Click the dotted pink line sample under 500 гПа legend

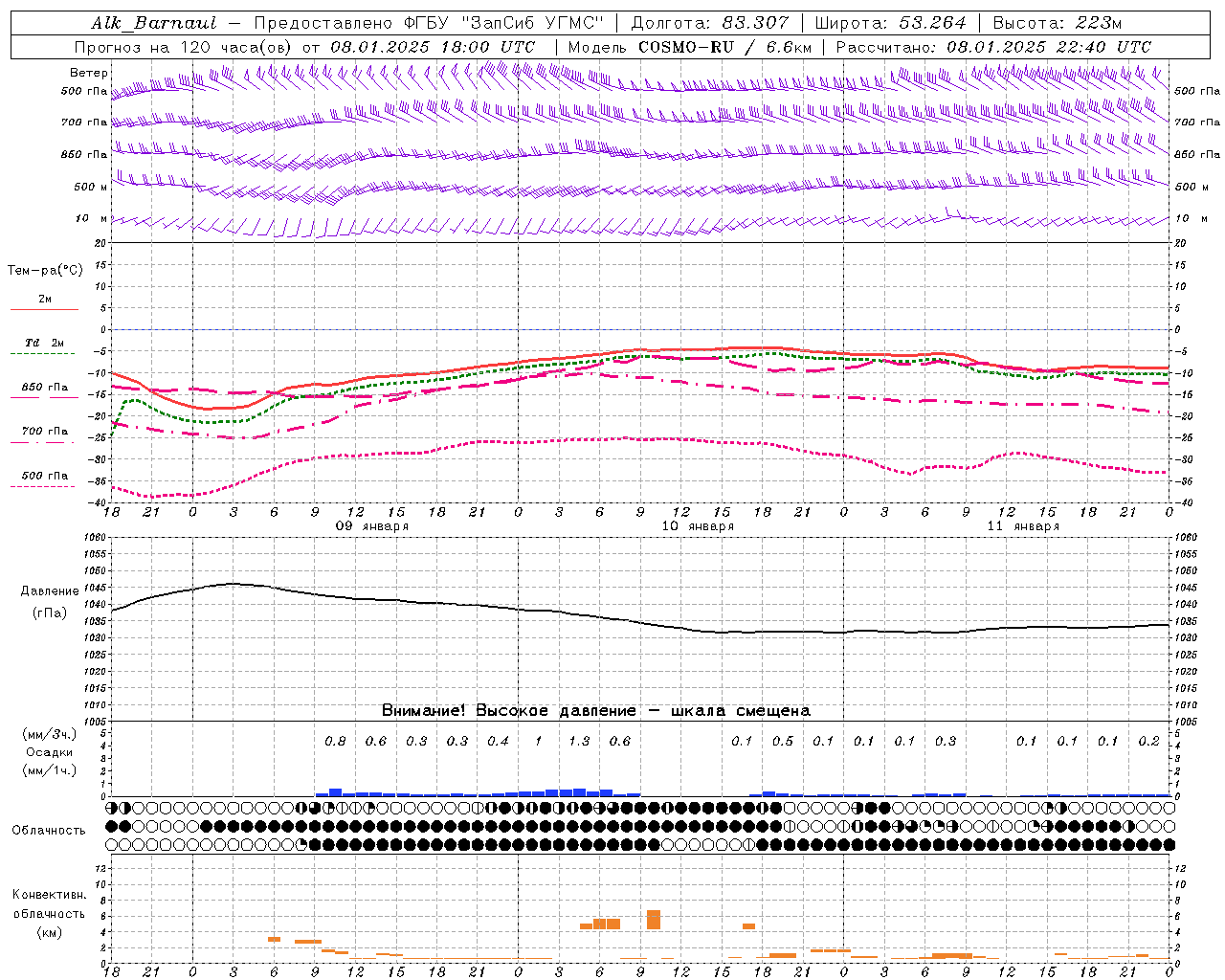click(x=43, y=487)
